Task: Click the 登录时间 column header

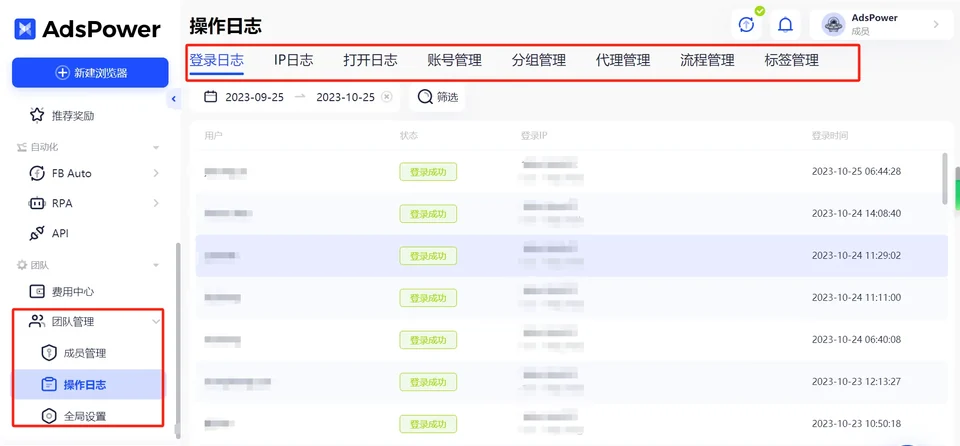Action: 830,135
